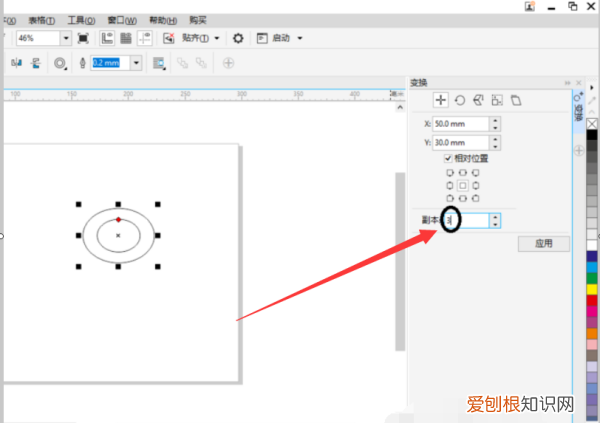Viewport: 600px width, 423px height.
Task: Select the Size transform icon
Action: pyautogui.click(x=497, y=100)
